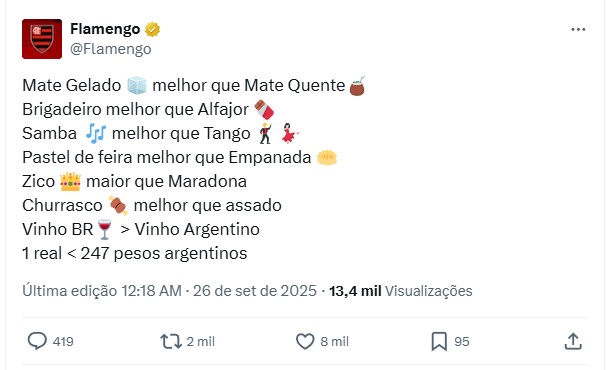This screenshot has width=606, height=370.
Task: Click the repost arrows icon
Action: tap(171, 341)
